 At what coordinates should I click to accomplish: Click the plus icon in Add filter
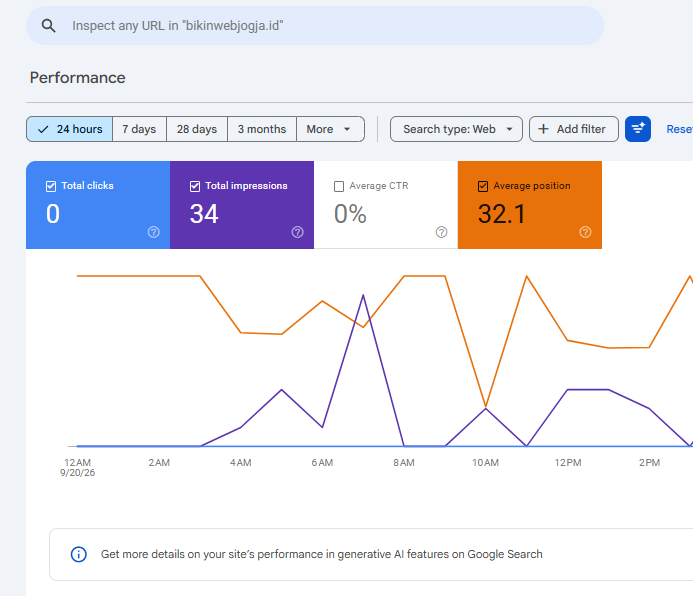click(543, 129)
